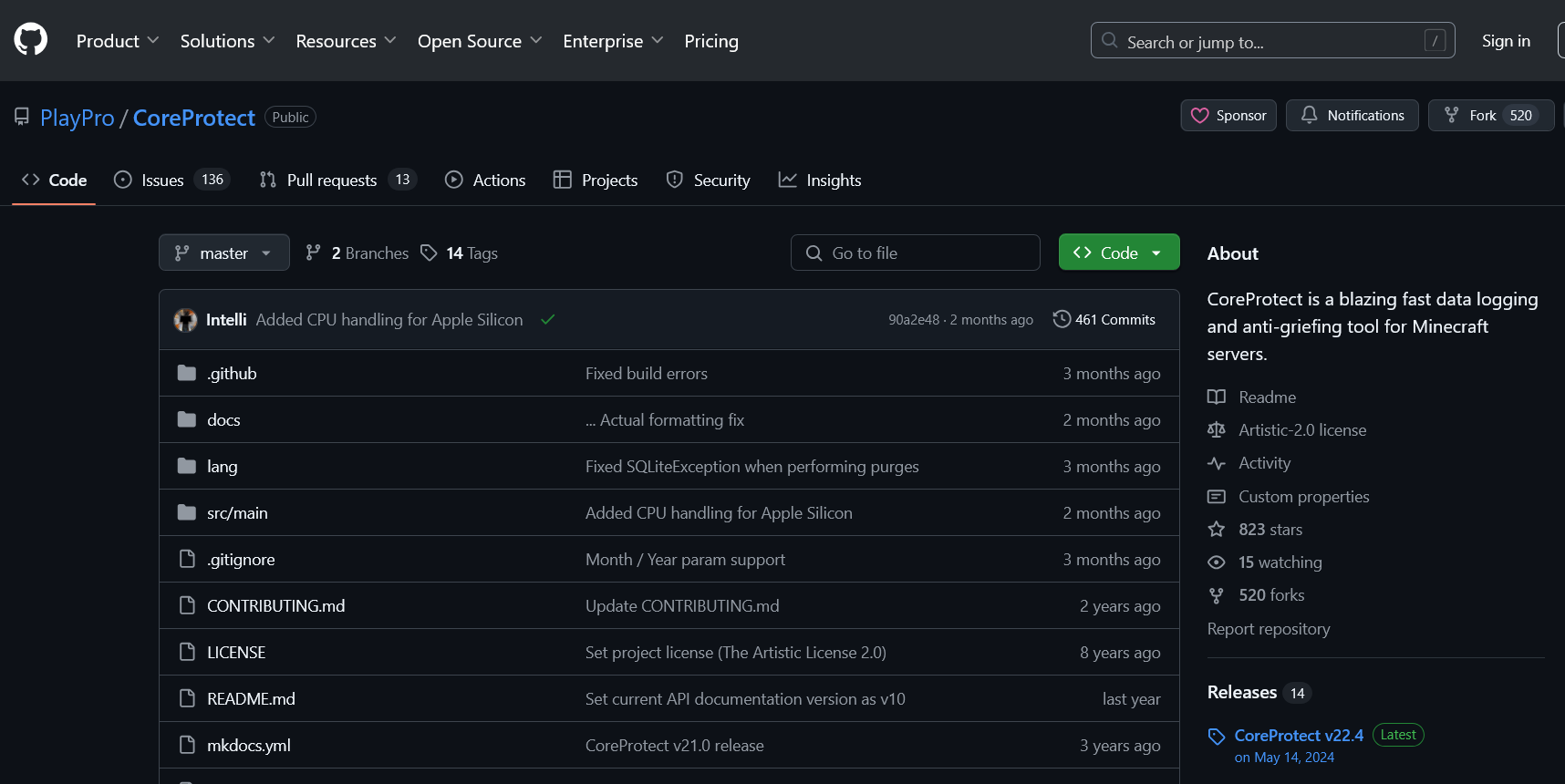This screenshot has width=1565, height=784.
Task: Open the docs folder
Action: tap(223, 420)
